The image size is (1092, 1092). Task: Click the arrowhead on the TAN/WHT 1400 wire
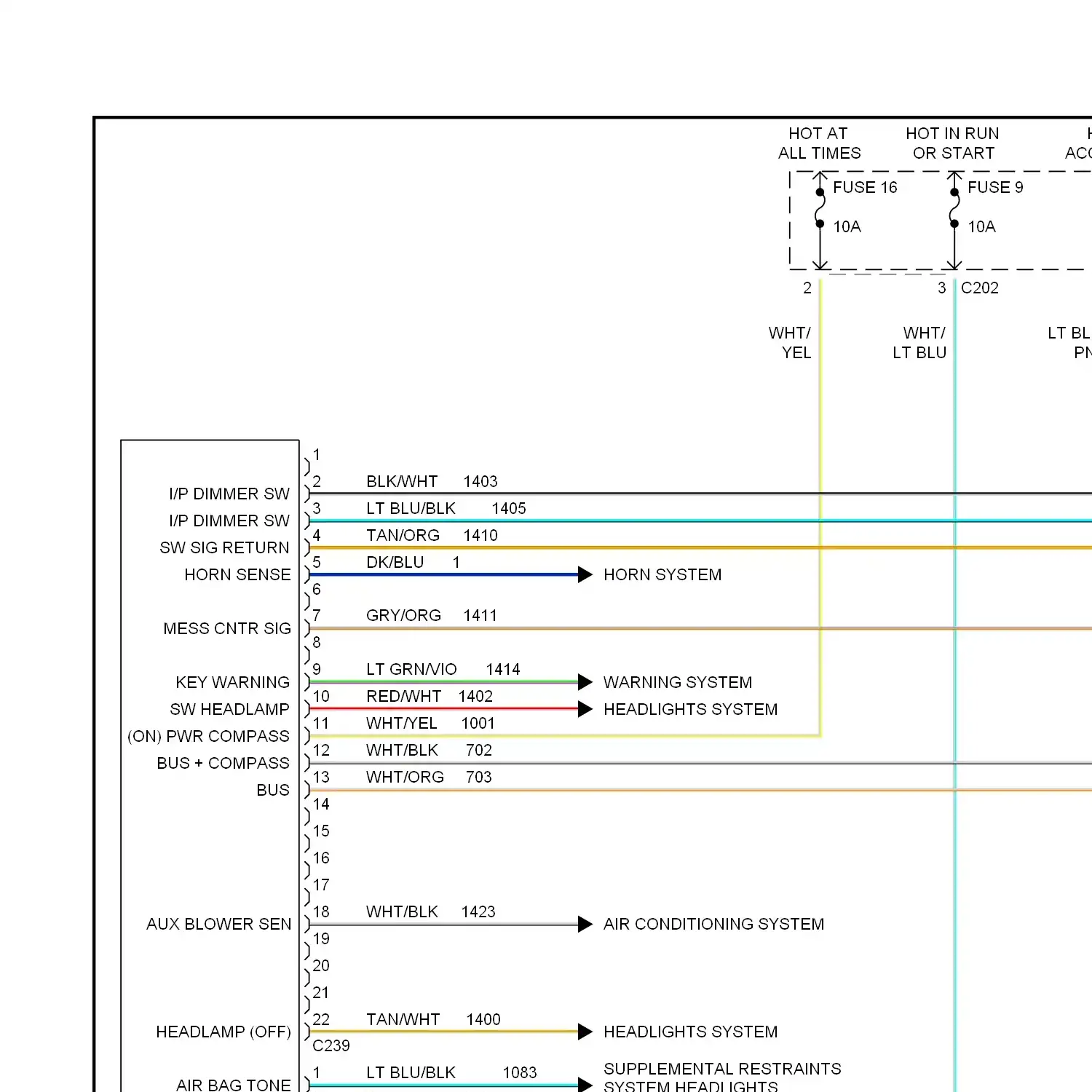click(585, 1032)
